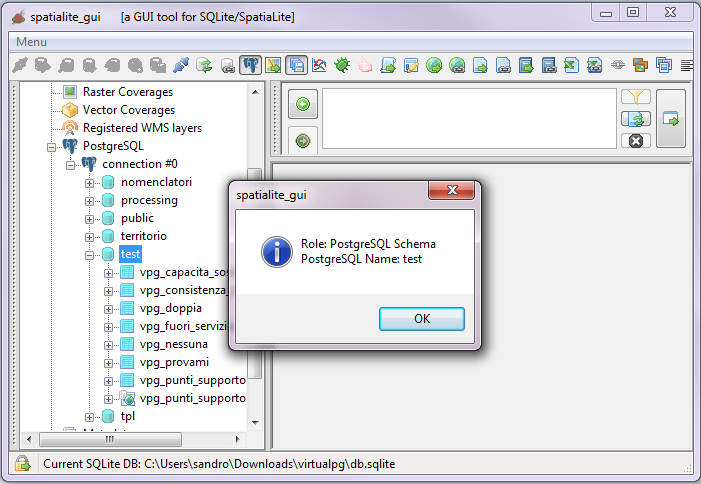Expand the processing schema

click(89, 201)
